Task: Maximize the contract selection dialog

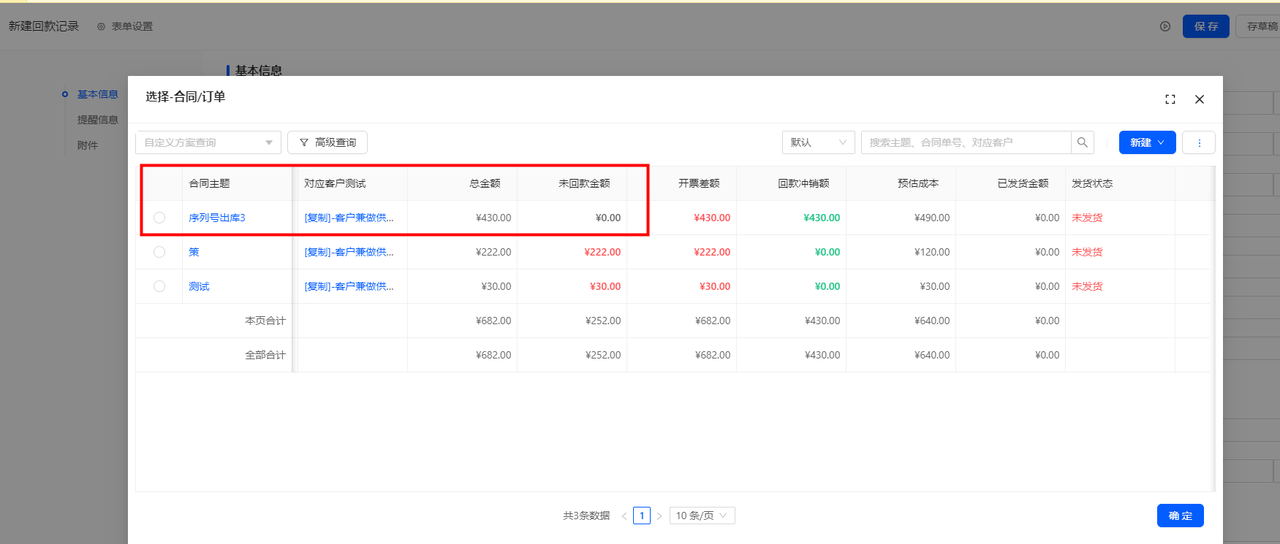Action: [1170, 99]
